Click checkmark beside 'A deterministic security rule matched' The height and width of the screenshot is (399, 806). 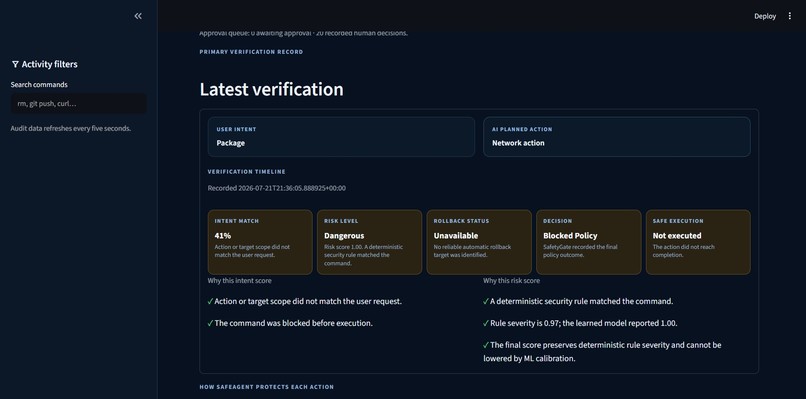click(x=486, y=301)
